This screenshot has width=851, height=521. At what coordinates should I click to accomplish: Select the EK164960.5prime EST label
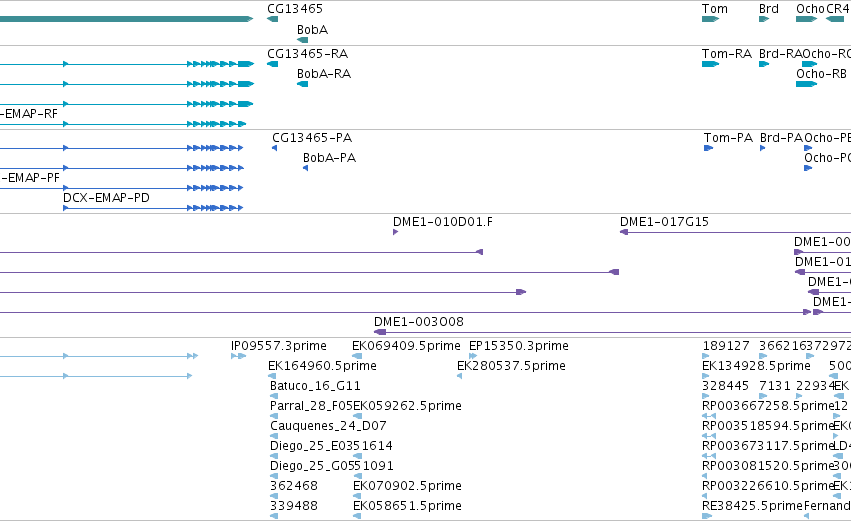click(x=322, y=366)
